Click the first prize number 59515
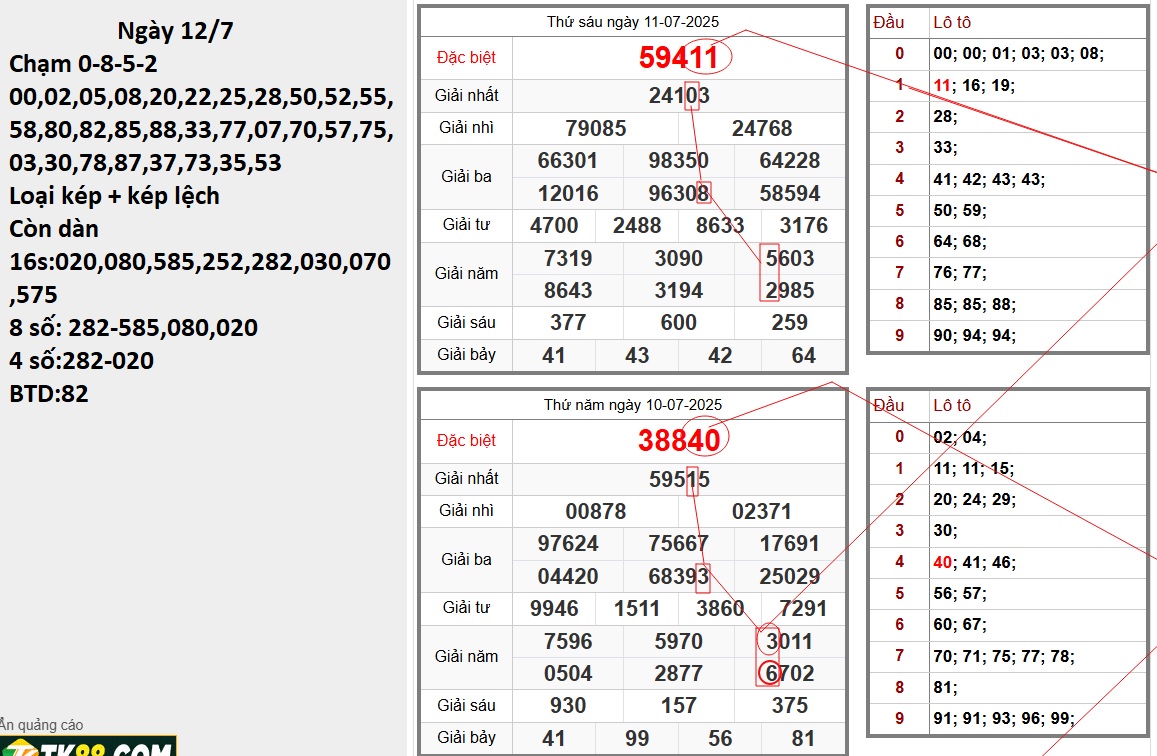Screen dimensions: 1157x756 pos(679,479)
